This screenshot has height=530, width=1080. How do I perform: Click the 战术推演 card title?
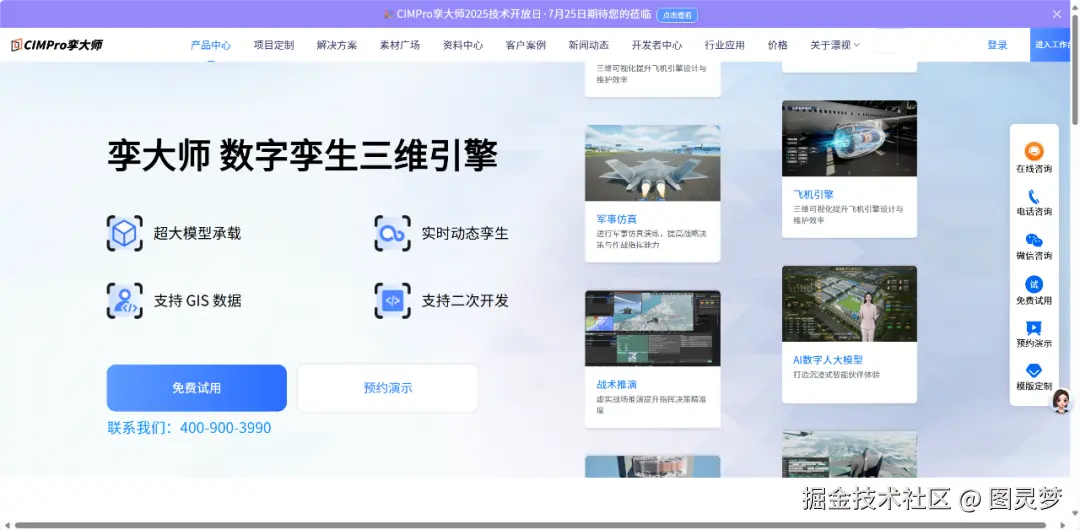(617, 385)
